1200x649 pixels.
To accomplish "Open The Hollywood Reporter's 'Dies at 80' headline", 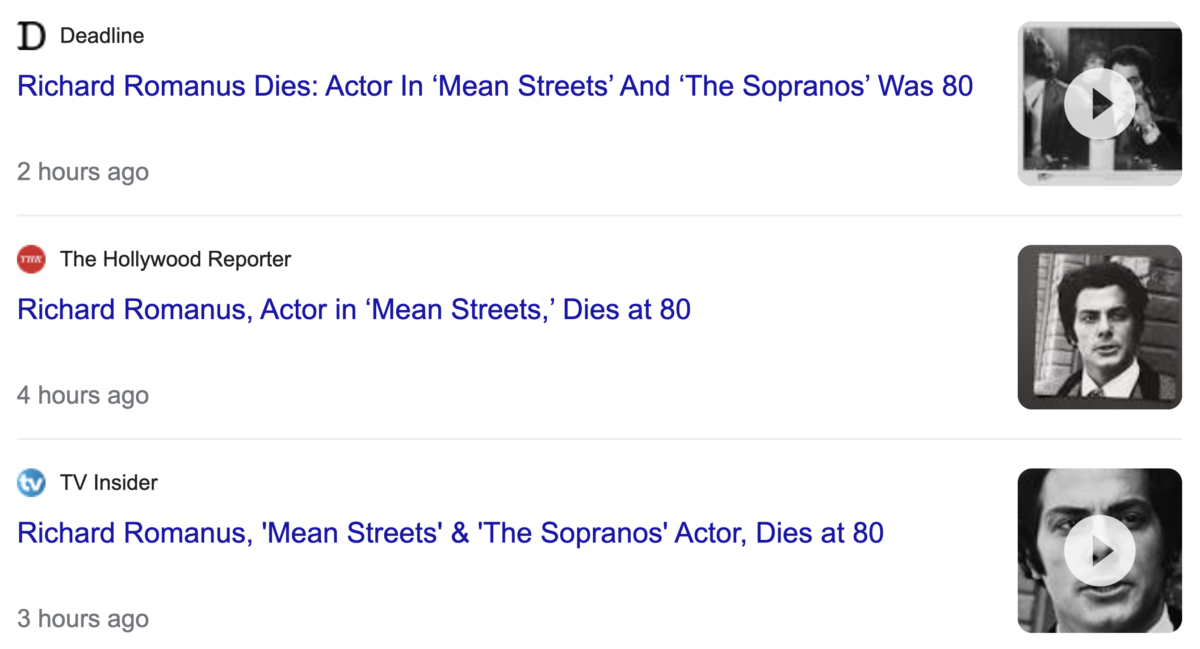I will click(354, 309).
